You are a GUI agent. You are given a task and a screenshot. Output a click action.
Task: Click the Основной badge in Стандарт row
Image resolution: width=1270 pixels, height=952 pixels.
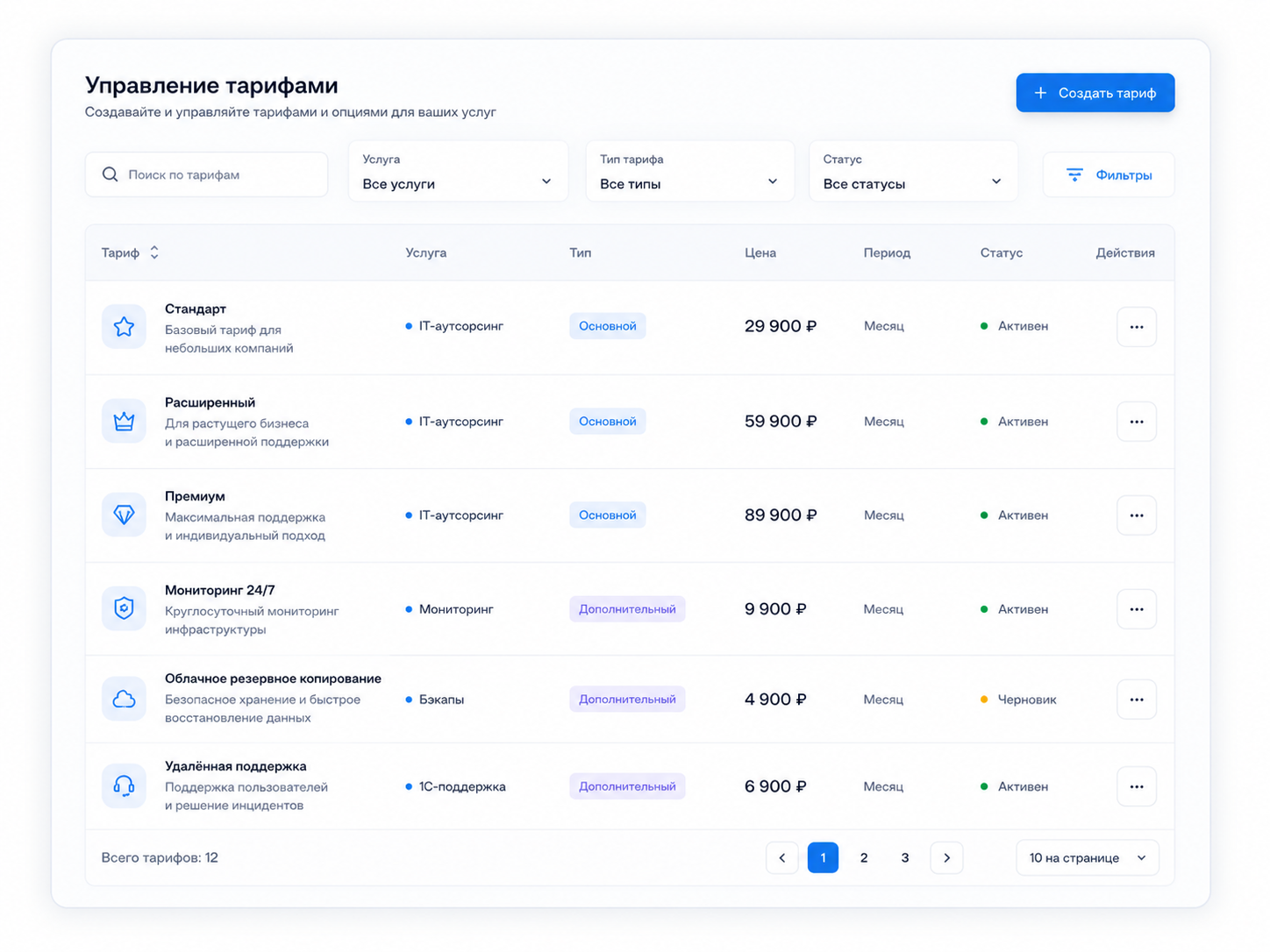click(x=608, y=326)
